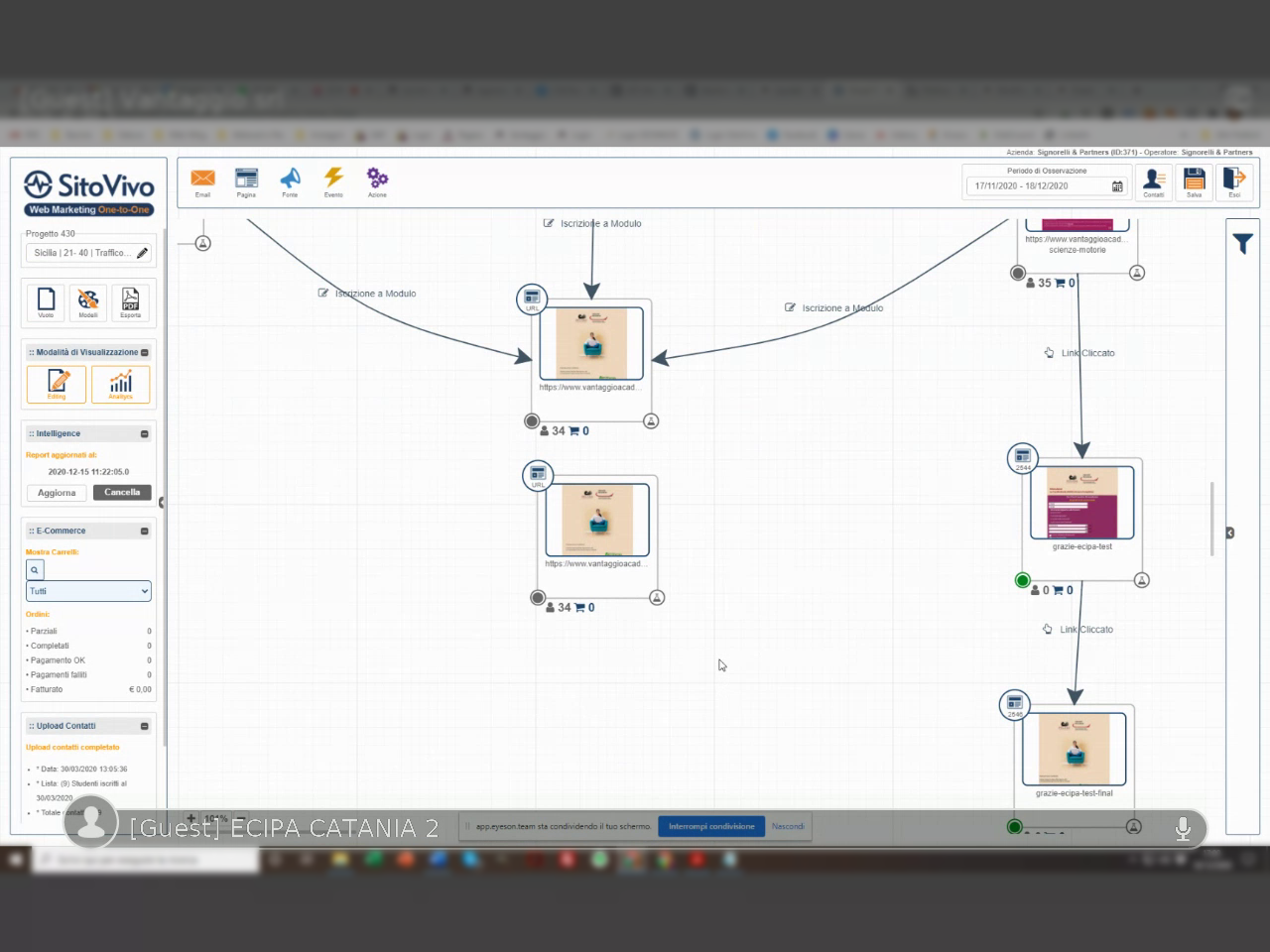Save the project with Salva
This screenshot has height=952, width=1270.
click(1194, 182)
